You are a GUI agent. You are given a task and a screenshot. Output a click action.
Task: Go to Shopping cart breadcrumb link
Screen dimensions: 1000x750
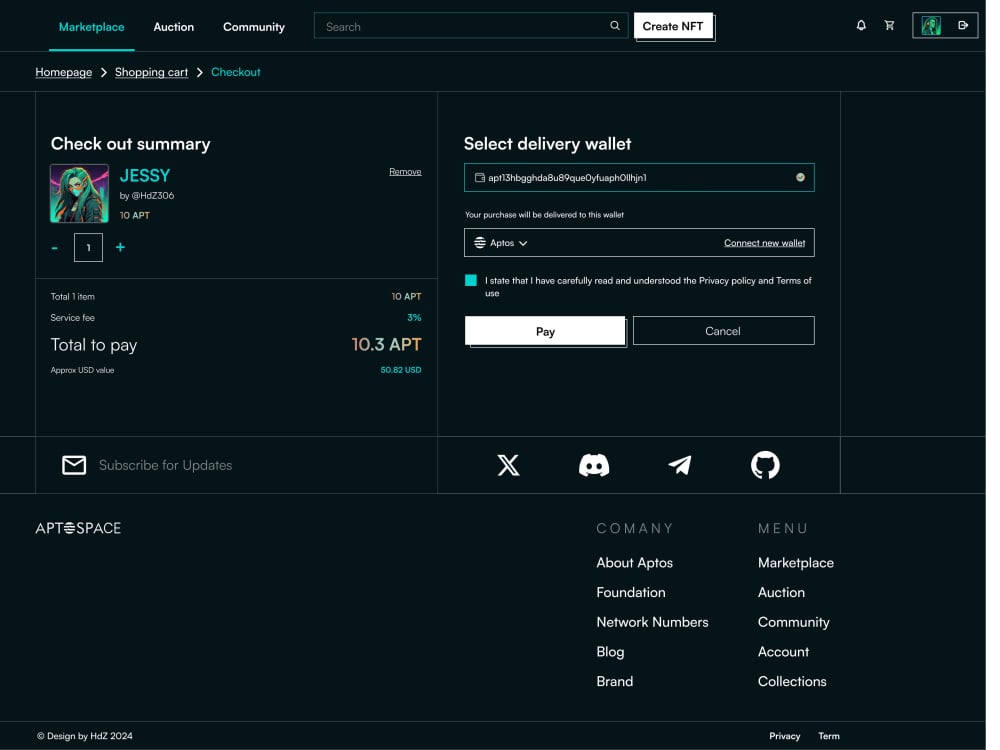[x=151, y=72]
